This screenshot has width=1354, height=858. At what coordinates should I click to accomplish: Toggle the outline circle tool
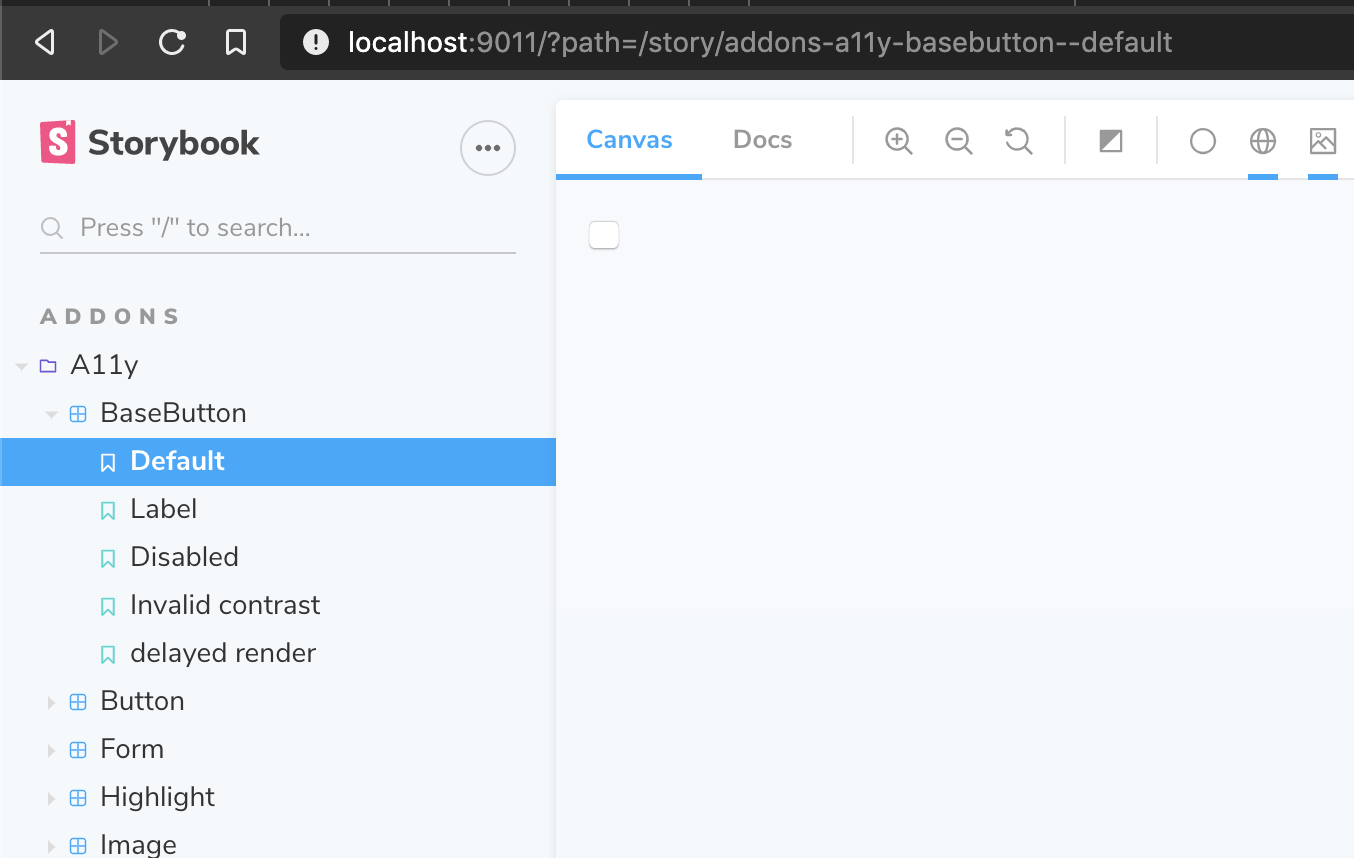[x=1202, y=140]
